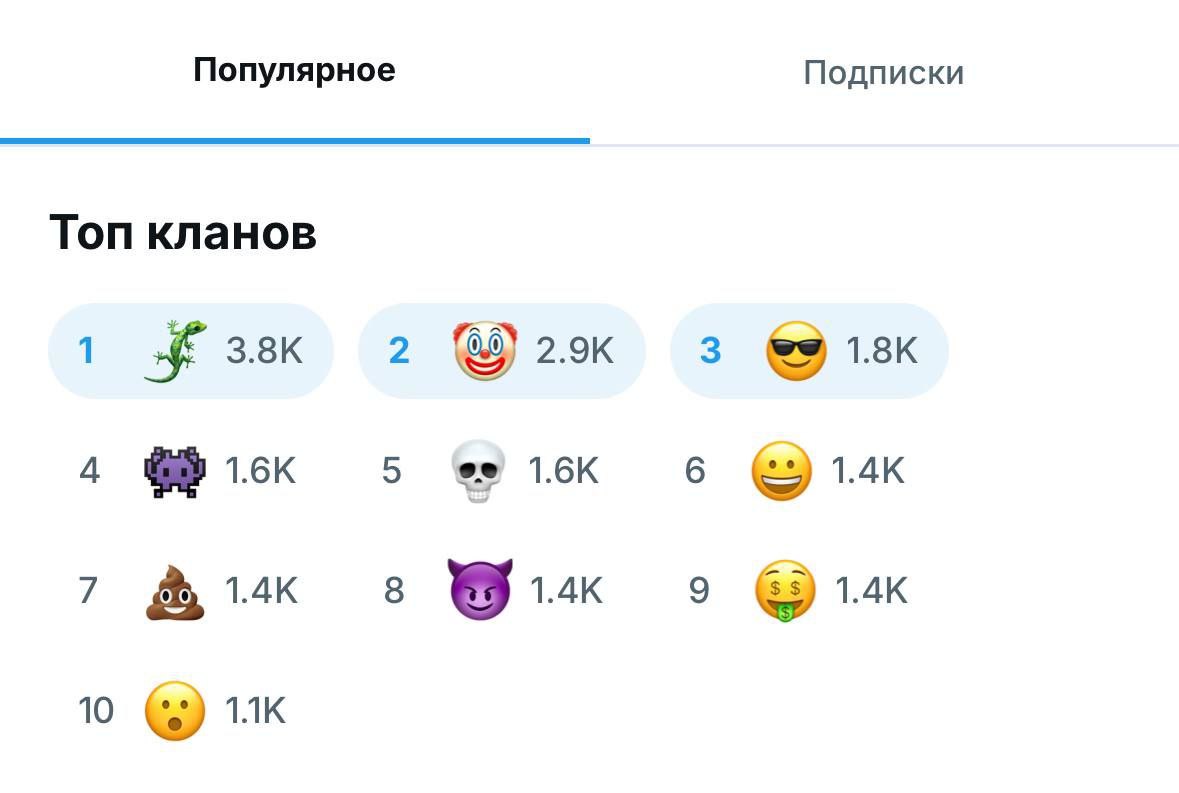Select the purple devil emoji clan
This screenshot has width=1179, height=793.
pos(480,589)
